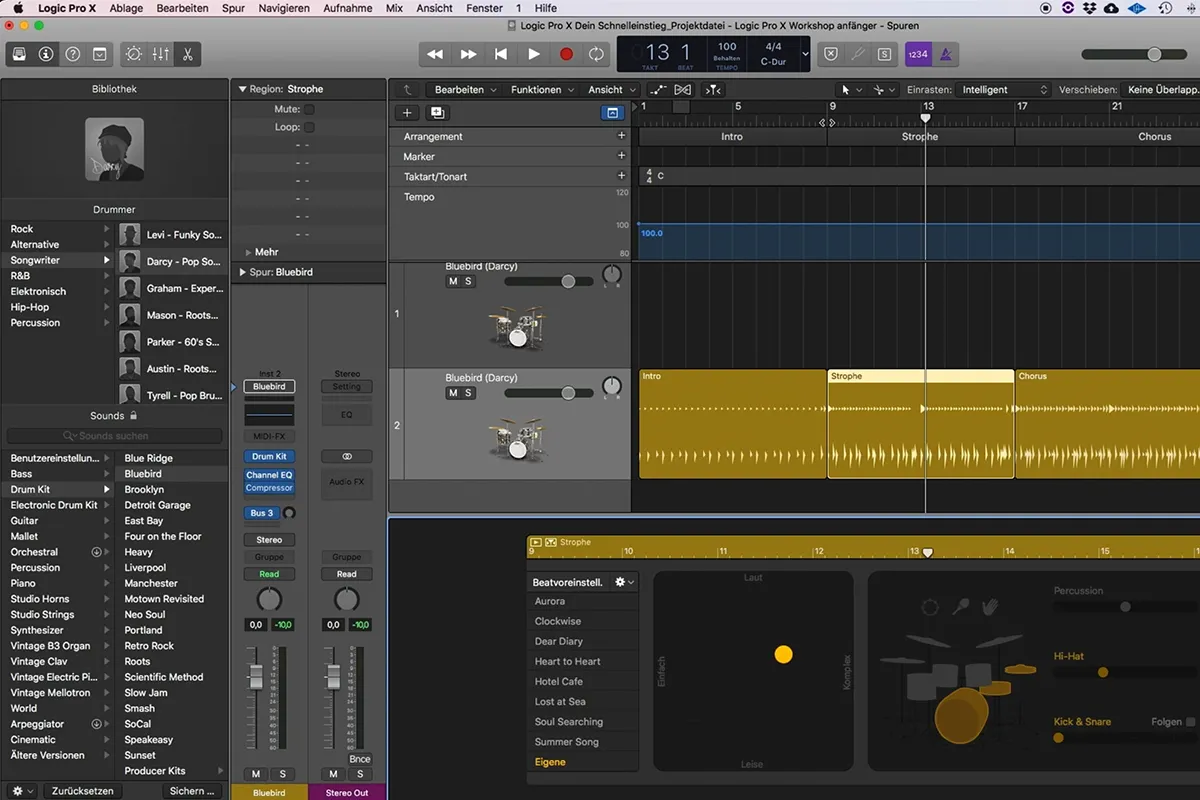
Task: Open the Library icon in the control bar
Action: click(20, 54)
